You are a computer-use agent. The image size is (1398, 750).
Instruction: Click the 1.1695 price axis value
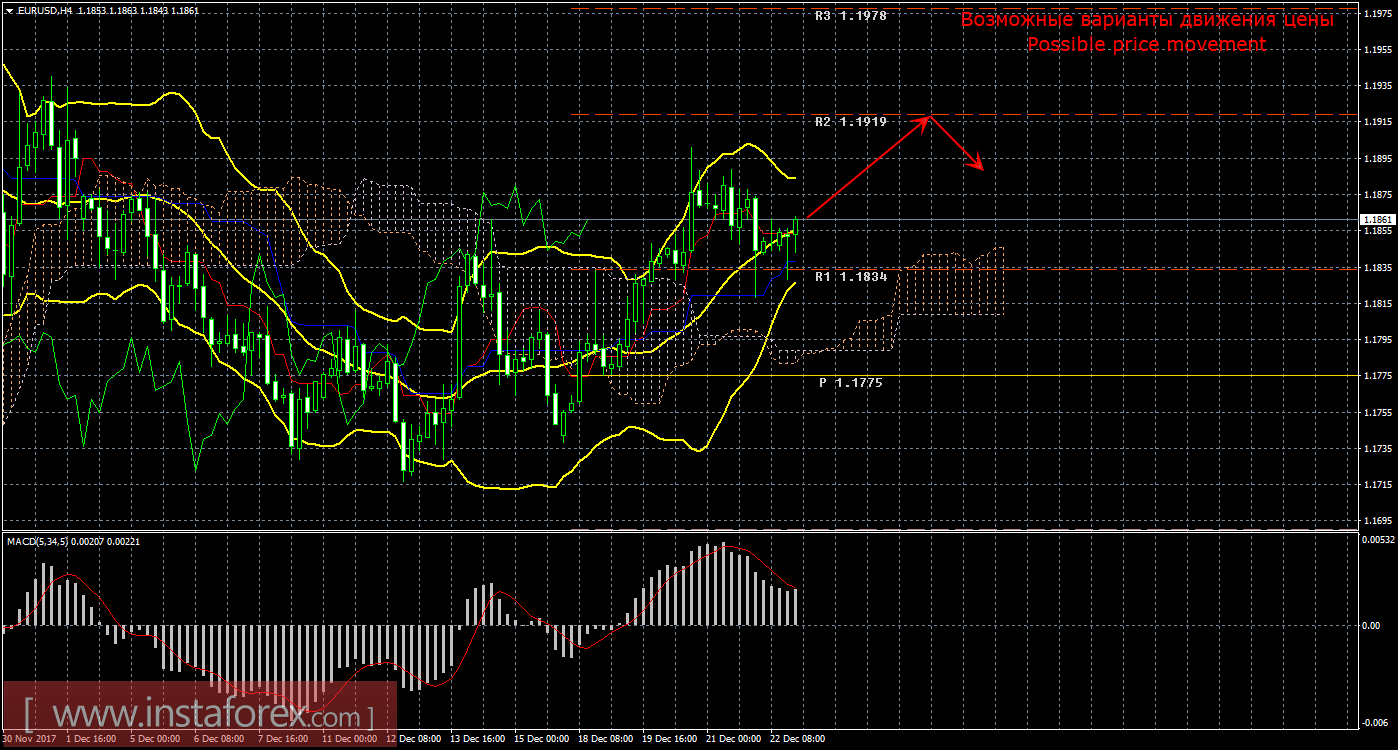tap(1377, 522)
